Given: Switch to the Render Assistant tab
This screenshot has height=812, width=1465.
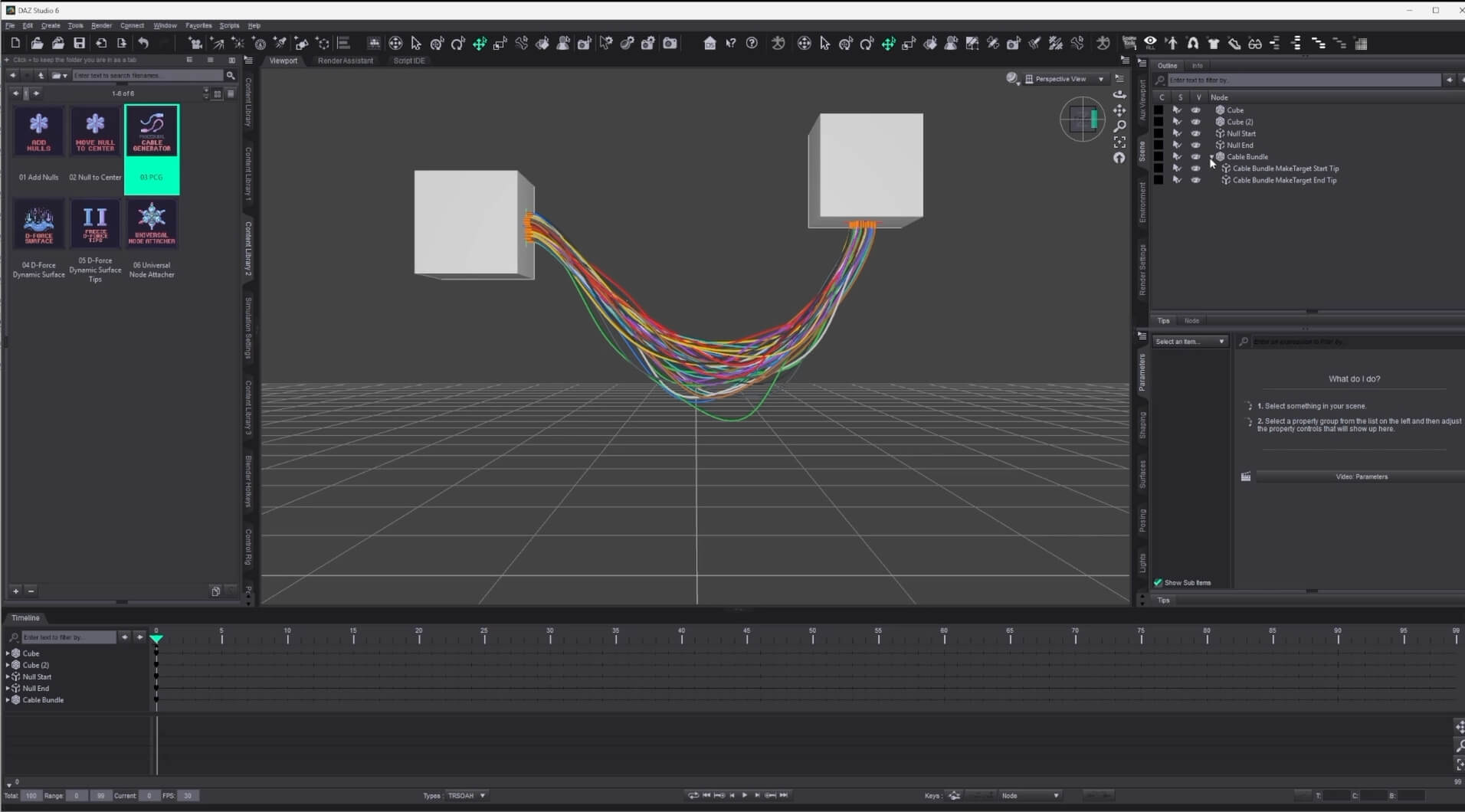Looking at the screenshot, I should click(346, 61).
